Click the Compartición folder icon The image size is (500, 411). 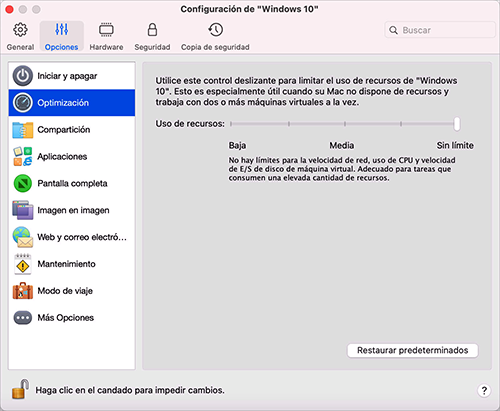pos(23,130)
